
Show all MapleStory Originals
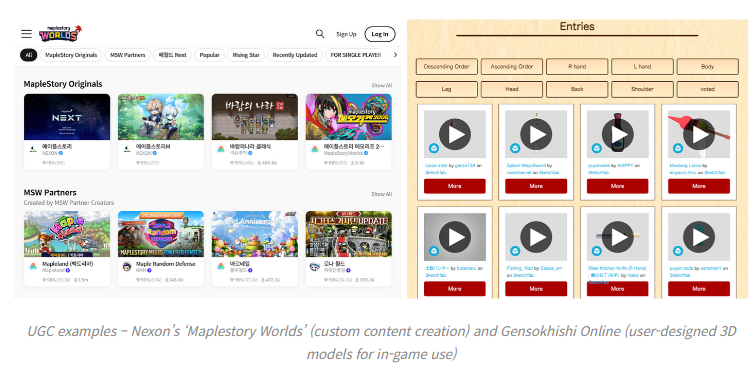pos(381,85)
